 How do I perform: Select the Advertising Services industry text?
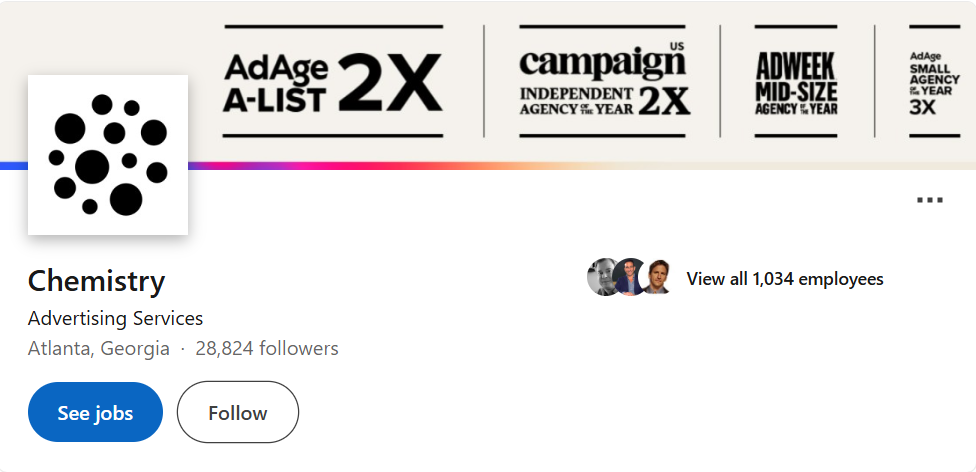(115, 319)
